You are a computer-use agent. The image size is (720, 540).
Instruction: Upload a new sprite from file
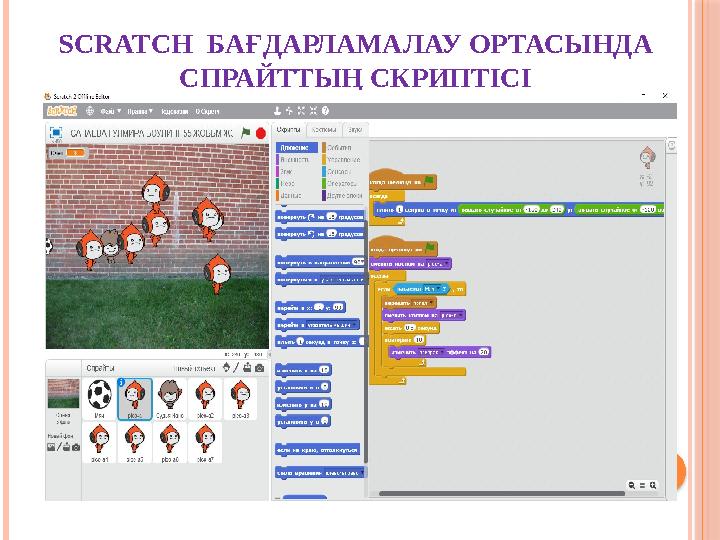(x=247, y=367)
